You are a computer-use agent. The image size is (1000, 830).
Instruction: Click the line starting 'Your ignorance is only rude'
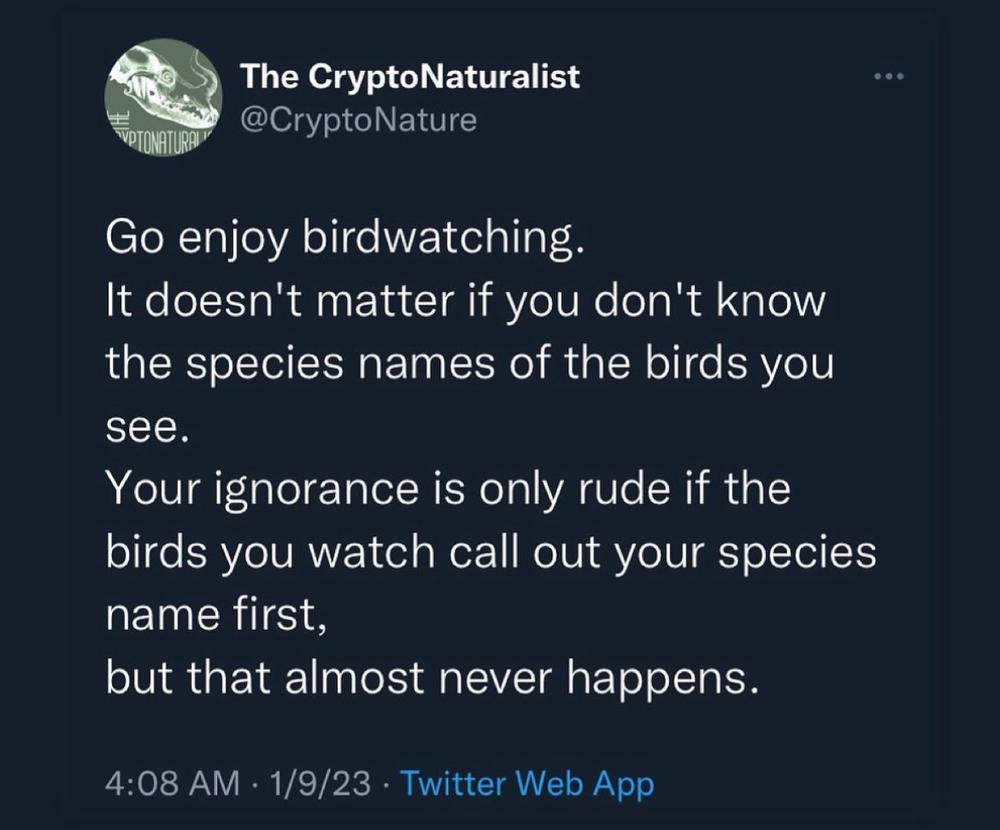[x=448, y=489]
